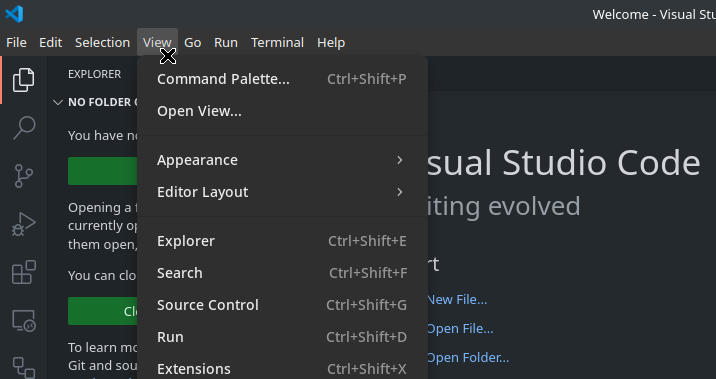Expand the Editor Layout submenu
The height and width of the screenshot is (379, 716).
tap(282, 192)
